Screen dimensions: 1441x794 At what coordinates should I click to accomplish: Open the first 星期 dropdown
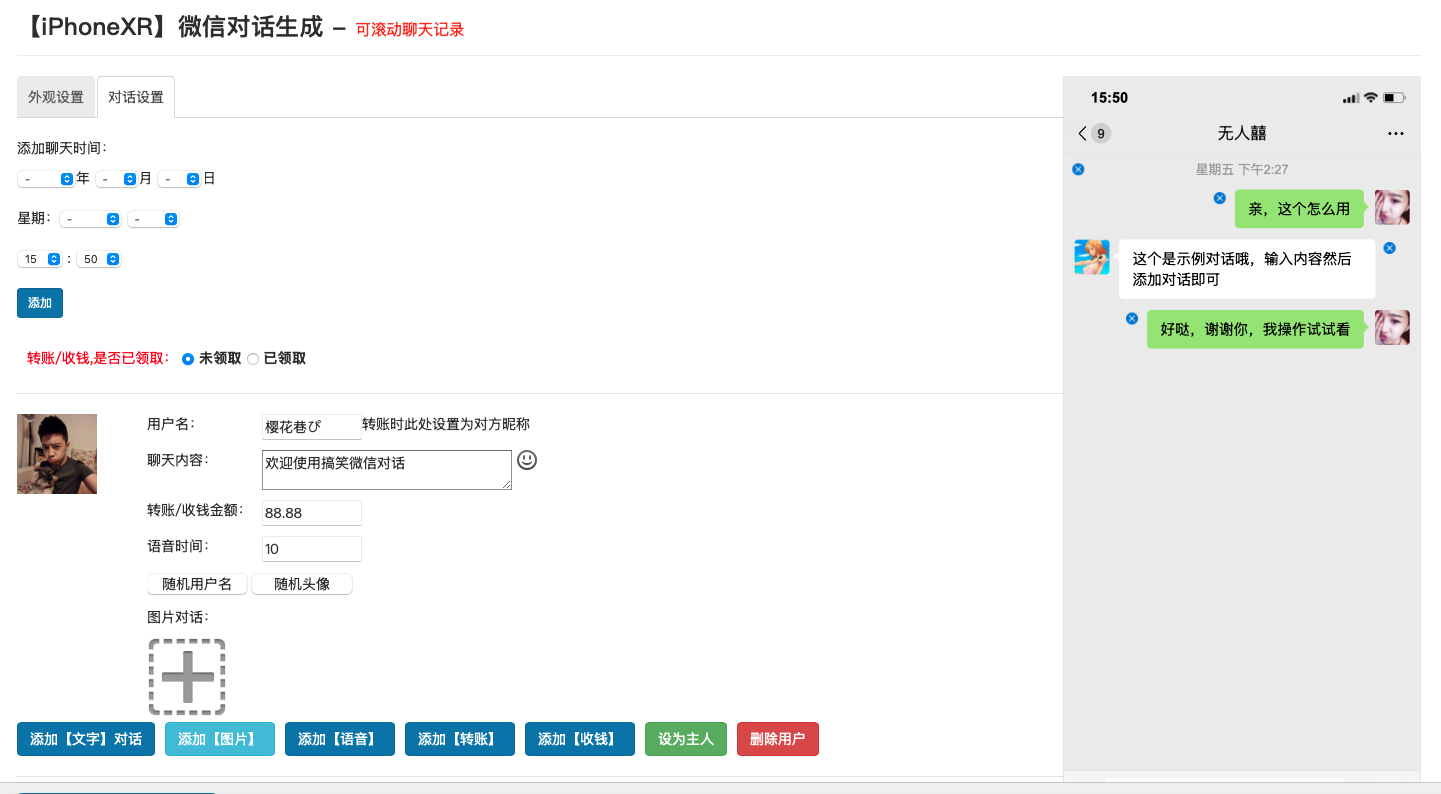click(90, 219)
